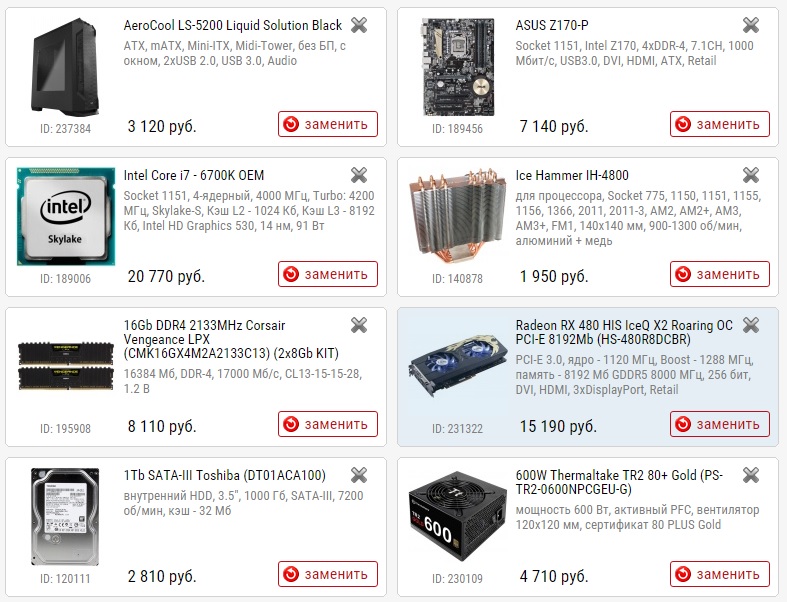Delete Radeon RX 480 card using X icon
The image size is (787, 602).
(751, 325)
